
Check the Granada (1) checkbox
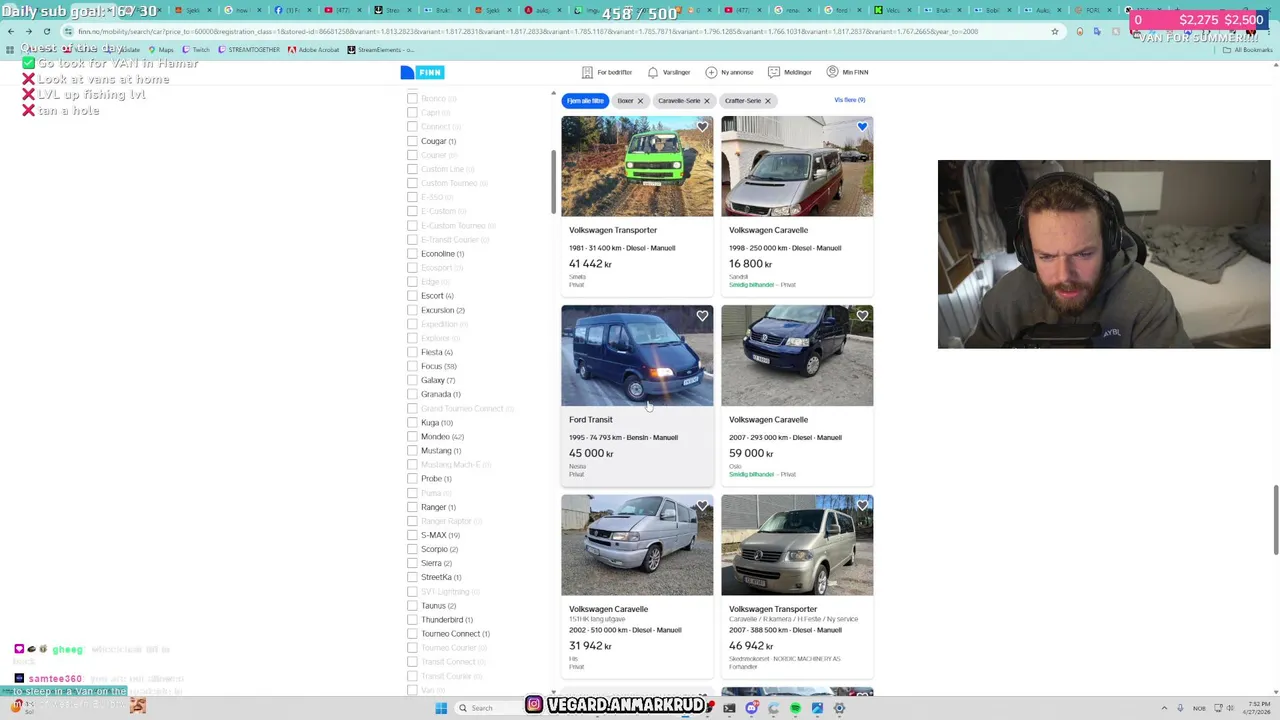412,394
